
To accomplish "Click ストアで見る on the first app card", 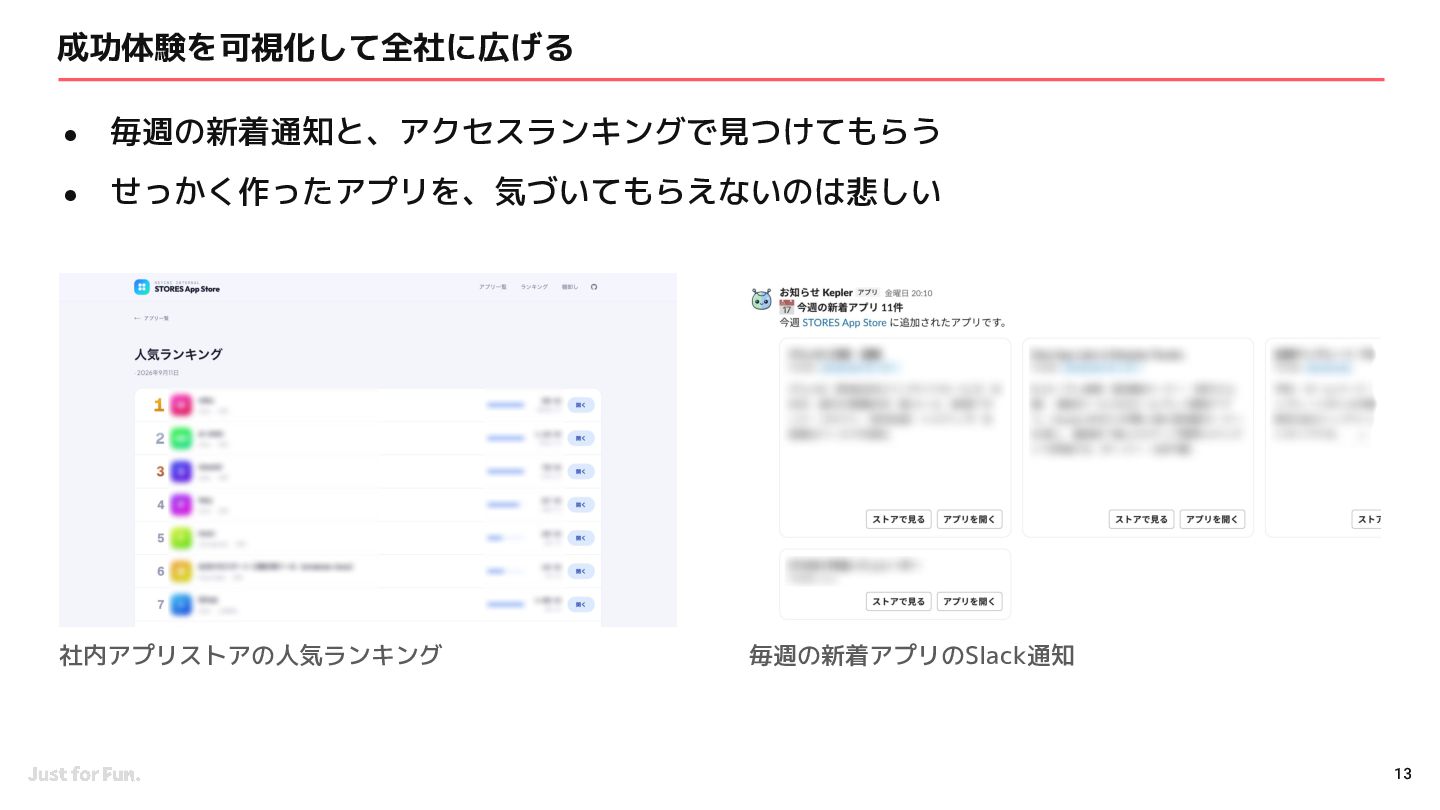I will pos(898,519).
